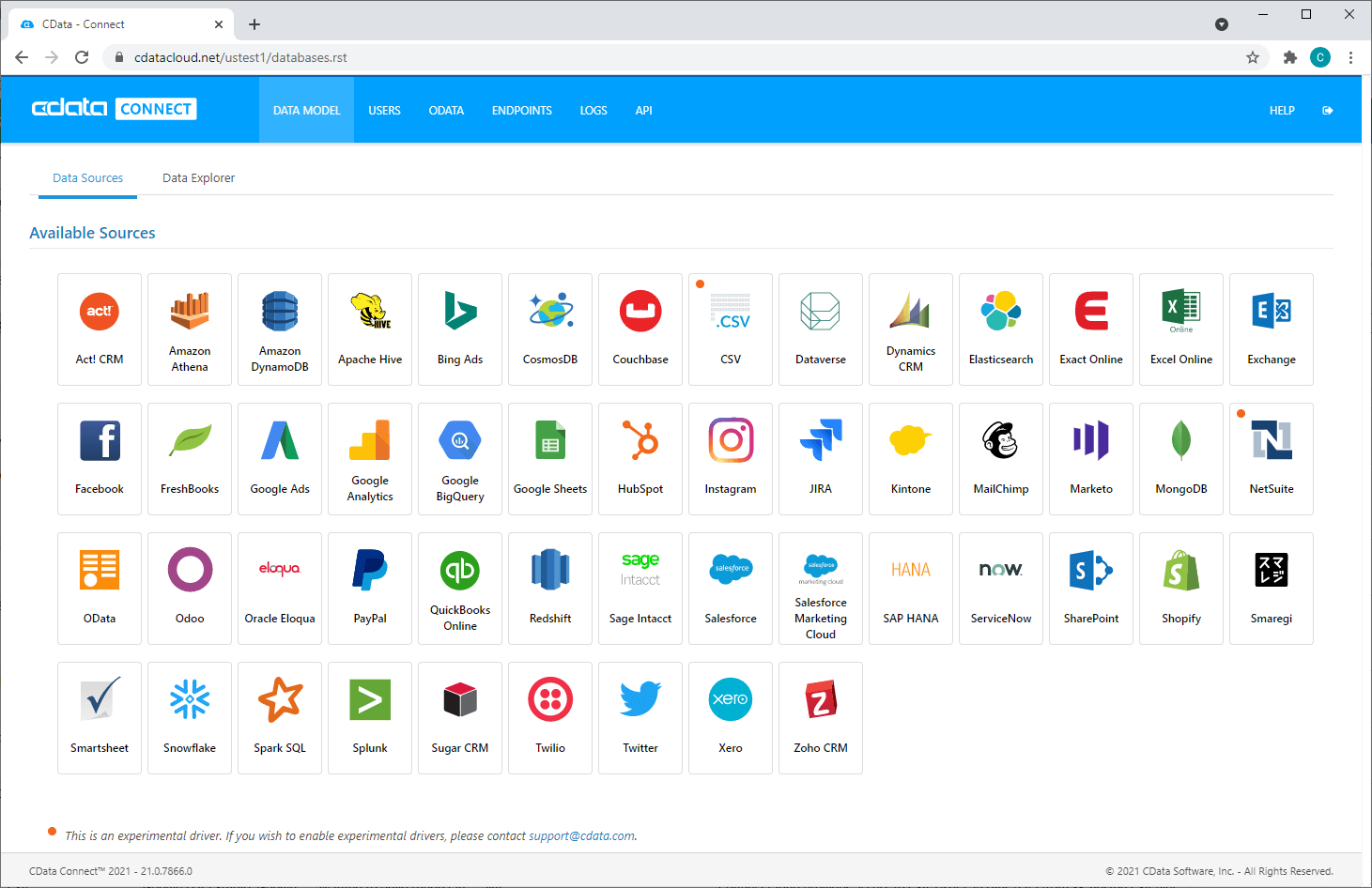Click the logout icon next to Help
1372x888 pixels.
(x=1328, y=111)
